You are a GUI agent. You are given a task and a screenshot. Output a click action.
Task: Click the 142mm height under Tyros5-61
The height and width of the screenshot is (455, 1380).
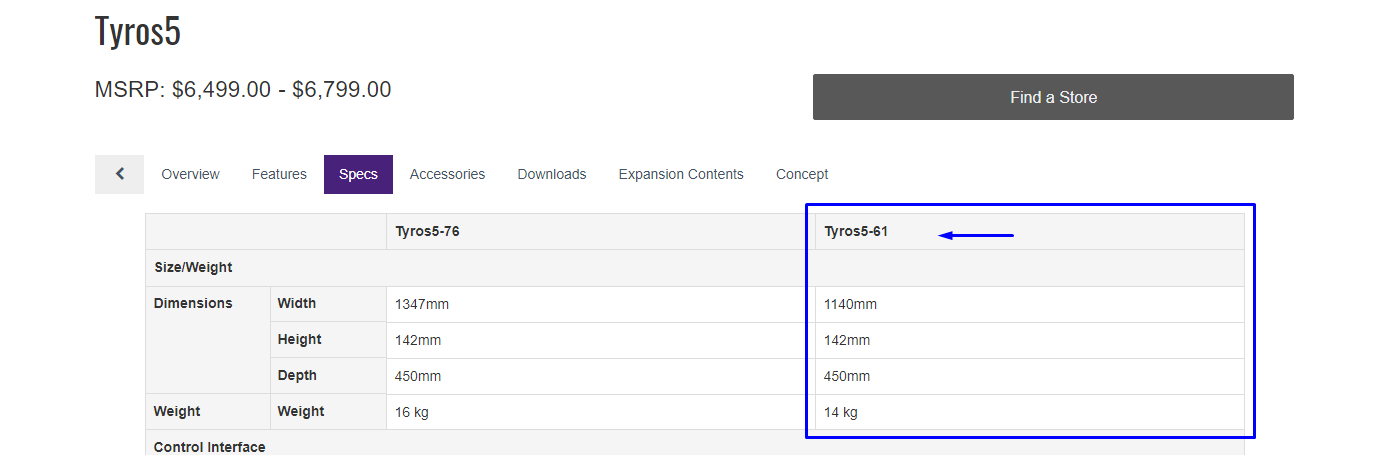tap(847, 340)
